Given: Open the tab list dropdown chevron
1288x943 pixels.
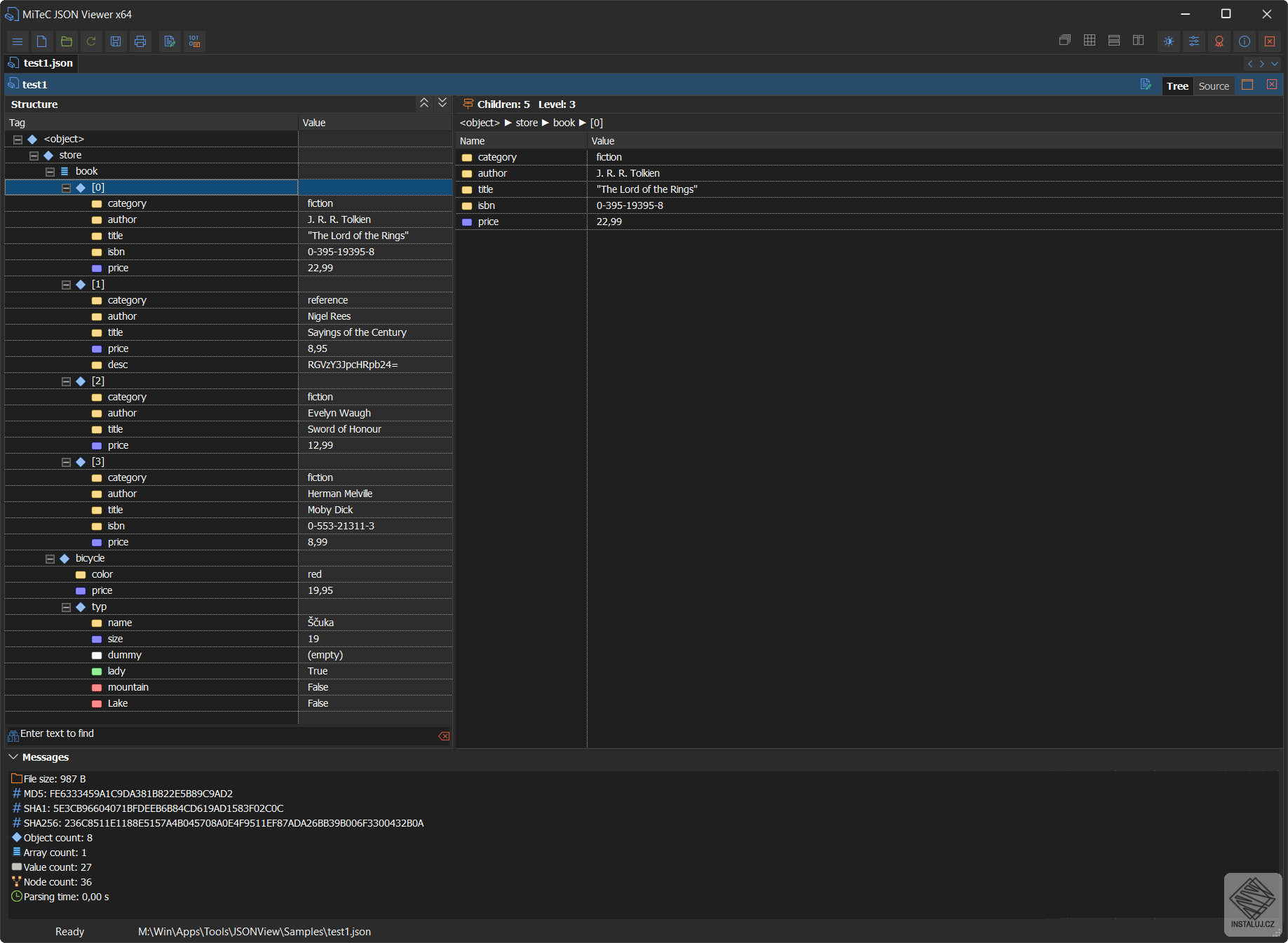Looking at the screenshot, I should pyautogui.click(x=1275, y=64).
